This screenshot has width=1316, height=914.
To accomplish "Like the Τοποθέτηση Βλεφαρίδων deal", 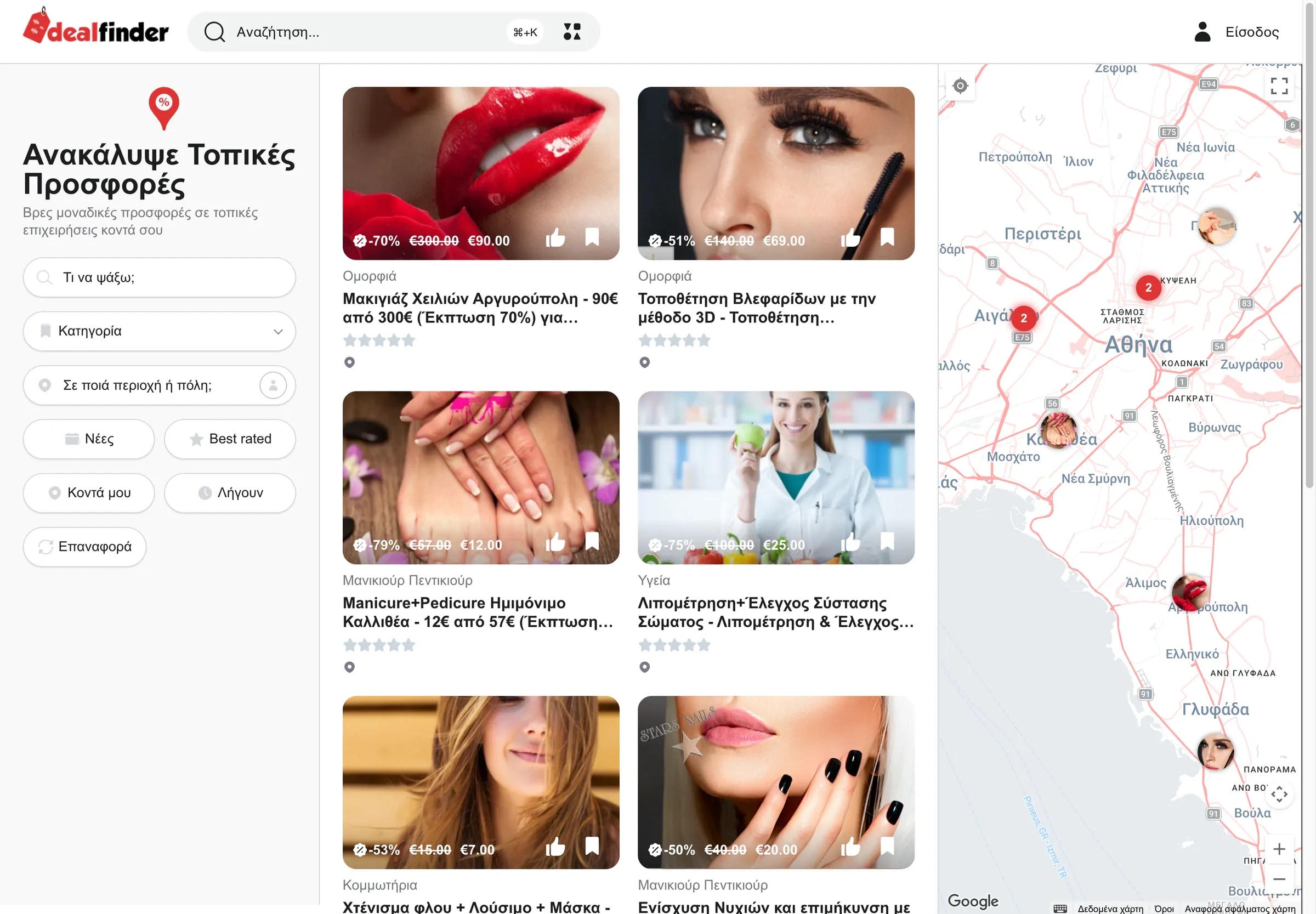I will (850, 237).
